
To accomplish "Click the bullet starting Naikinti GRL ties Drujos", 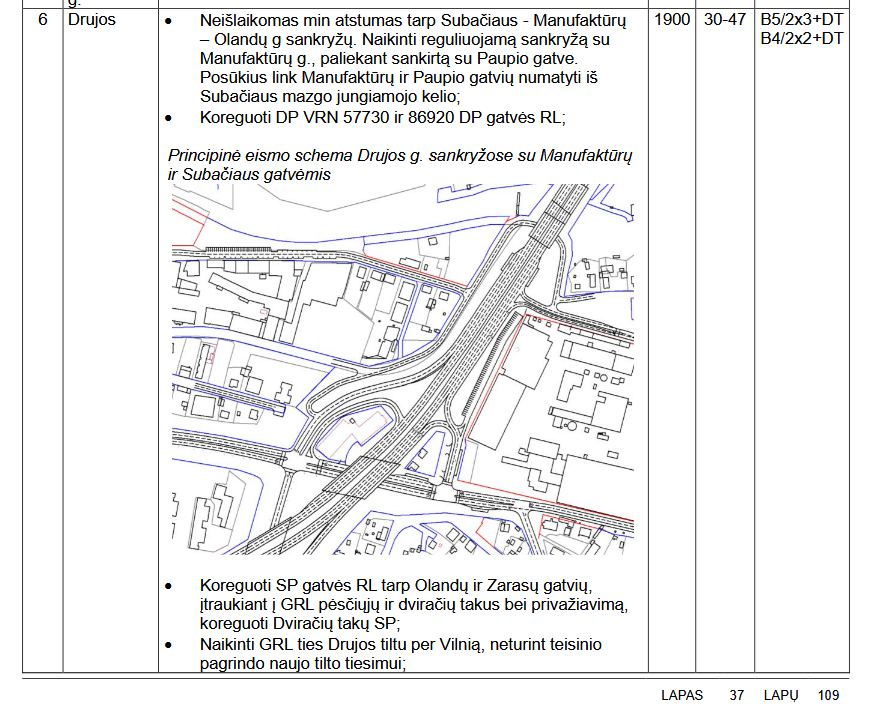I will [400, 653].
